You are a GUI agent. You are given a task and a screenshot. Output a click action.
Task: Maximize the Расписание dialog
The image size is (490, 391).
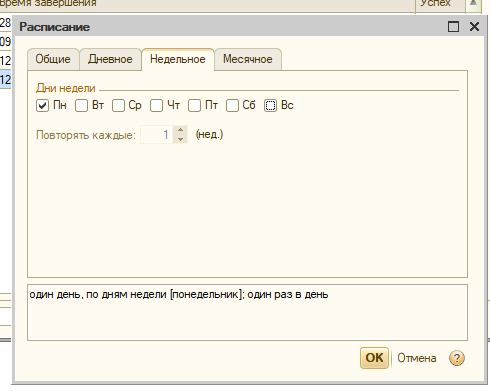(x=453, y=27)
